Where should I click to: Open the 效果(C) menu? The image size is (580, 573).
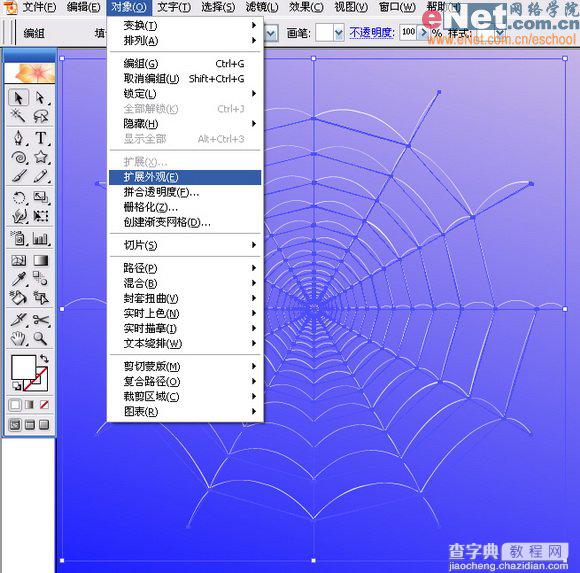[306, 7]
